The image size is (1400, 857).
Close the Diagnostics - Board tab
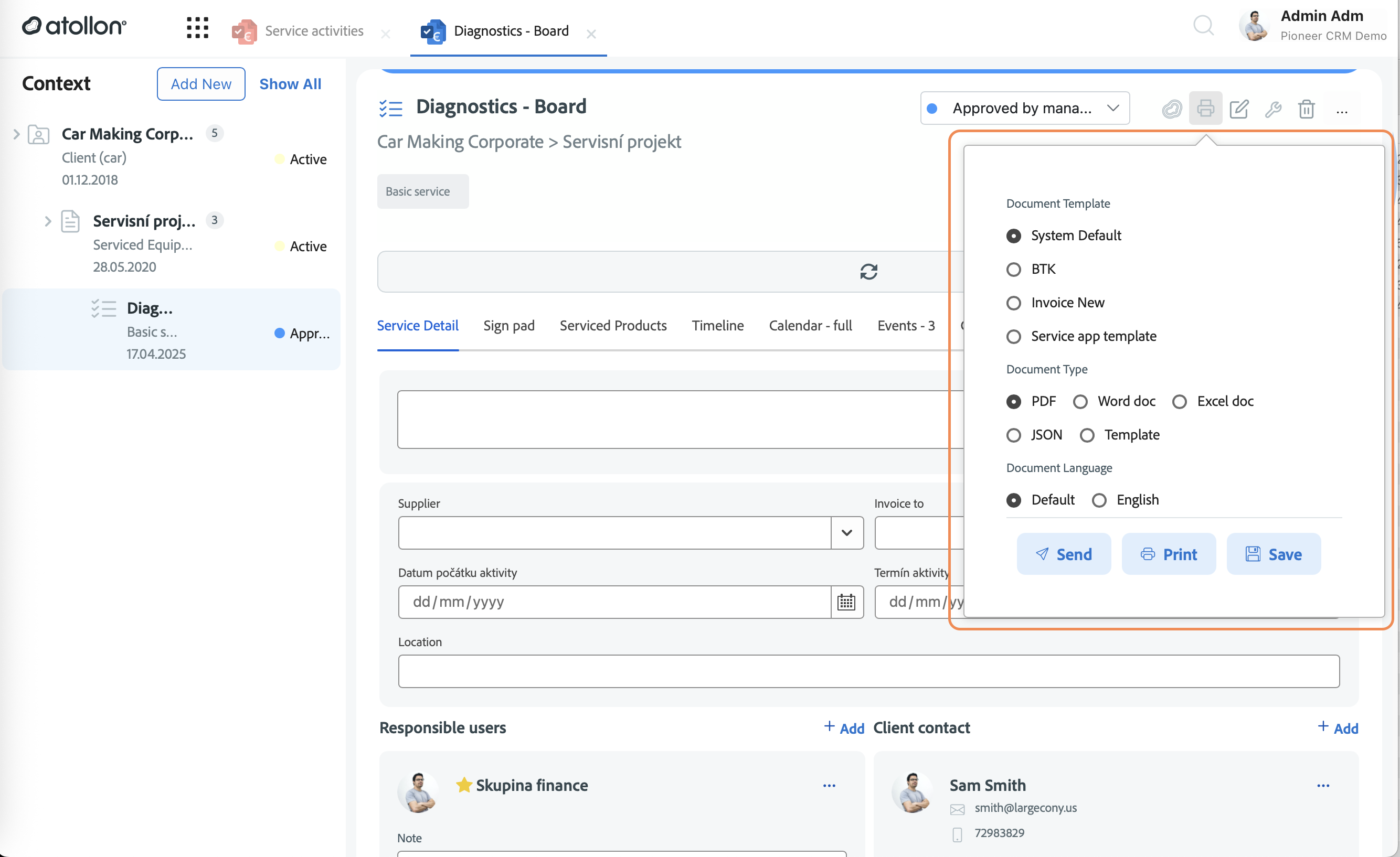point(591,34)
